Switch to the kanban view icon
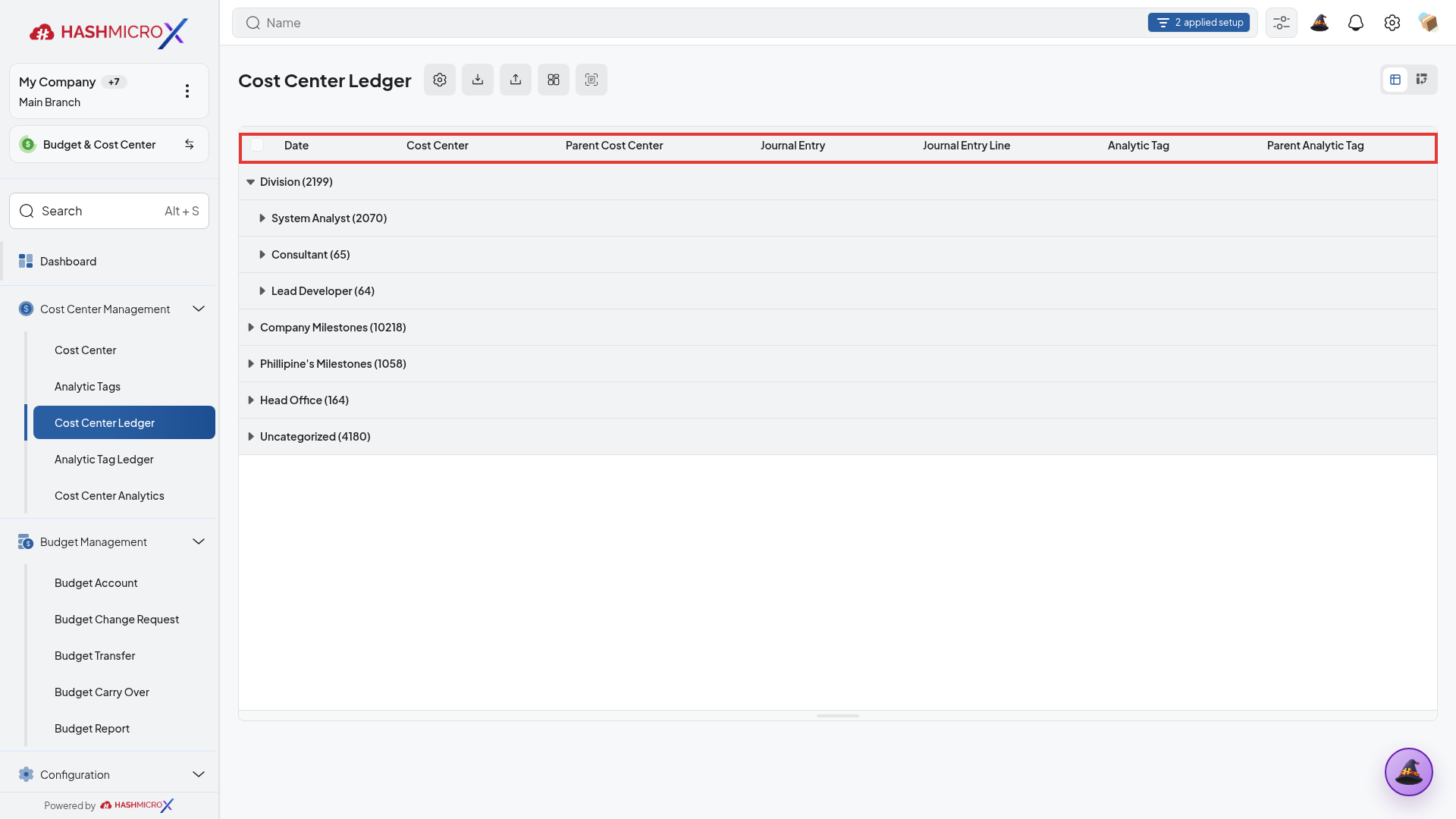This screenshot has height=819, width=1456. tap(1422, 80)
